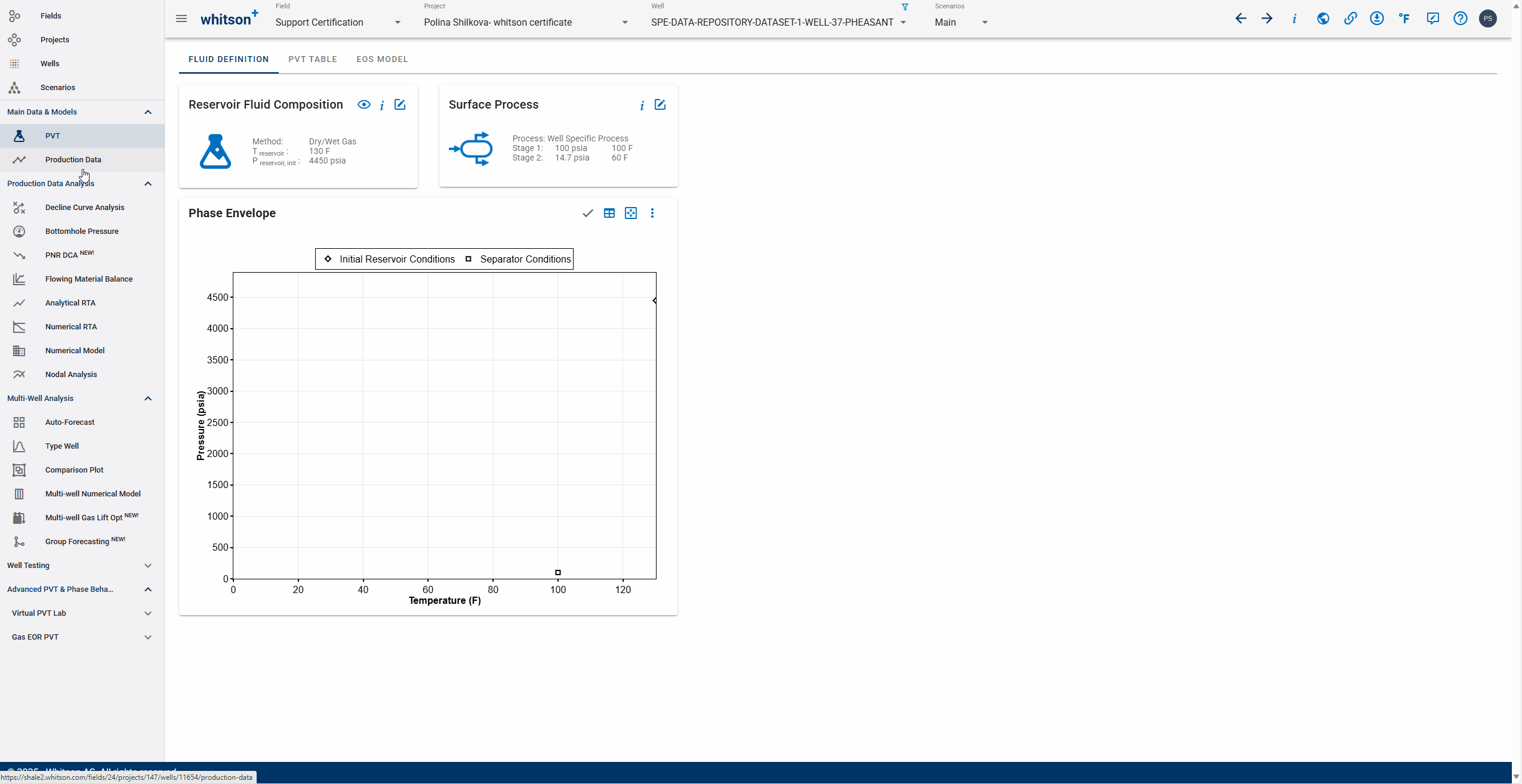Select the FLUID DEFINITION tab
Viewport: 1522px width, 784px height.
(229, 59)
